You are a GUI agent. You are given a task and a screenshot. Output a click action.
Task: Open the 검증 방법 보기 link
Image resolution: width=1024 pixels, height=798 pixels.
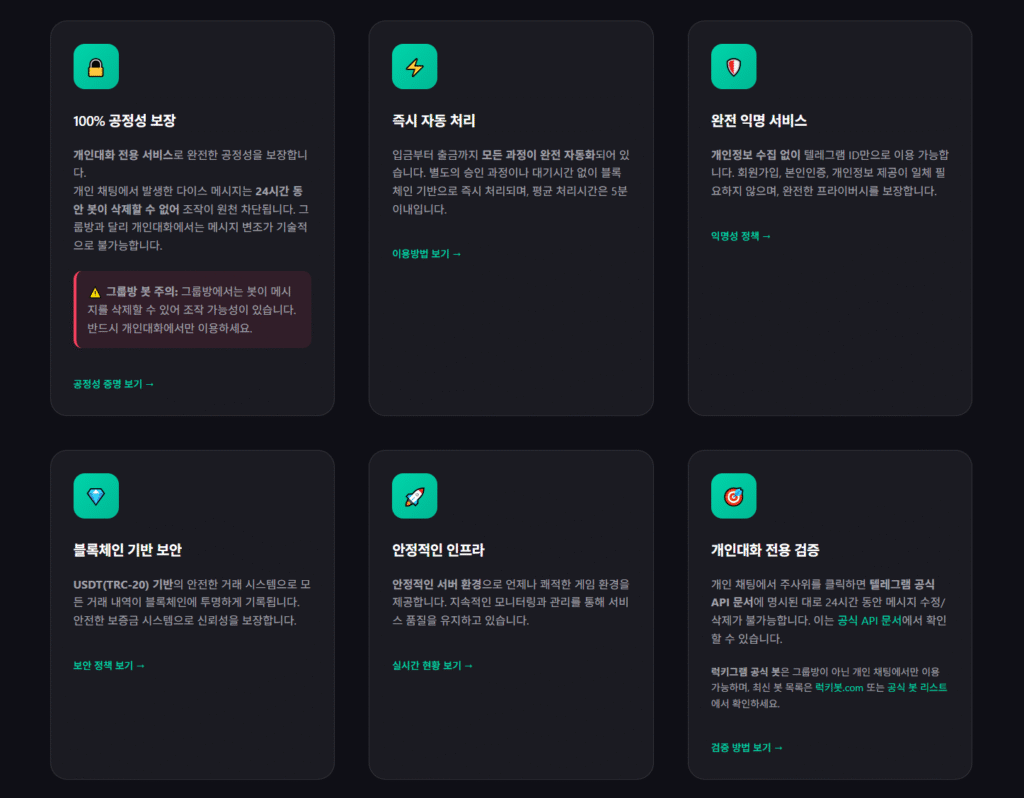tap(746, 747)
